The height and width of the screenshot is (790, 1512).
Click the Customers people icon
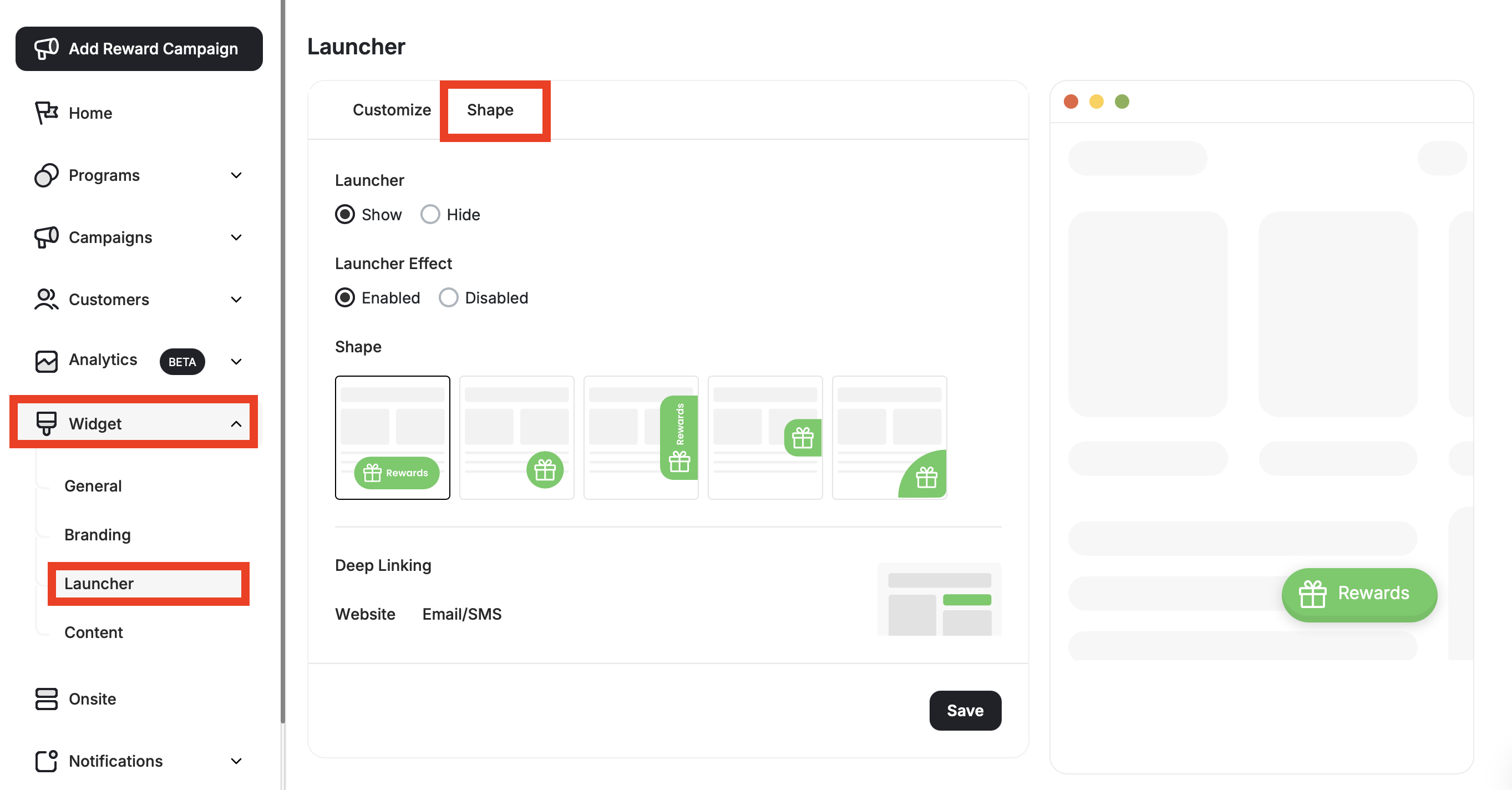pos(46,300)
